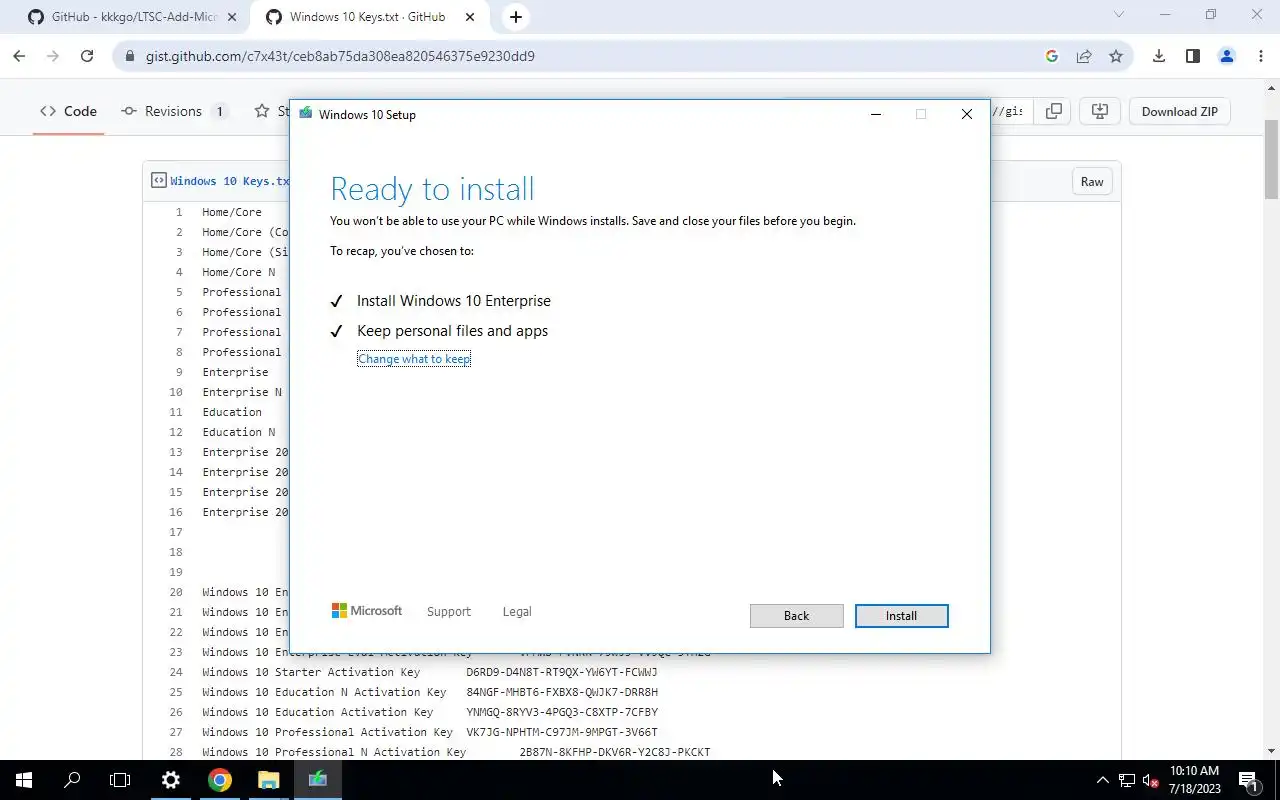Open the Revisions tab on gist

coord(175,111)
